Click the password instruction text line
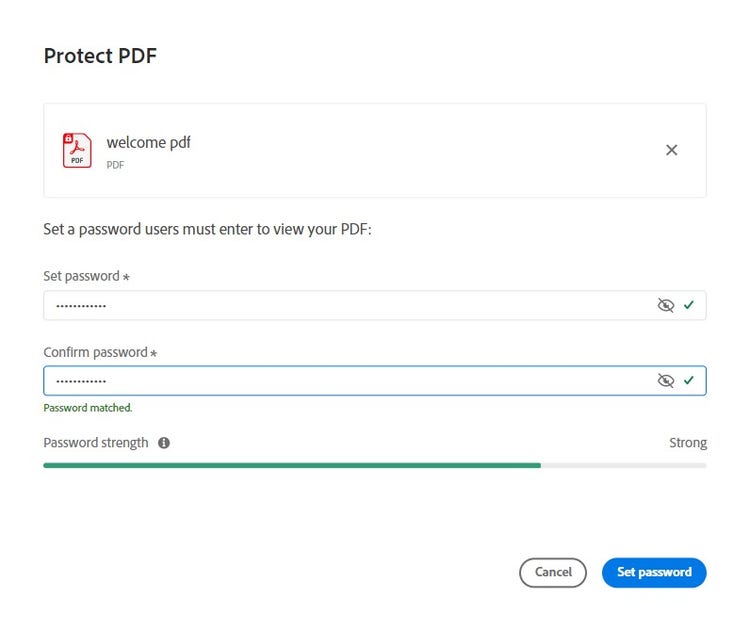 pyautogui.click(x=207, y=230)
